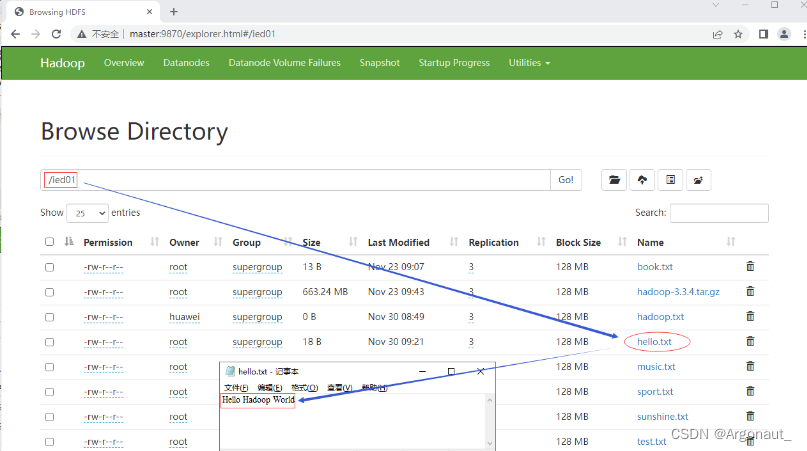Image resolution: width=807 pixels, height=451 pixels.
Task: Click the not secure warning icon
Action: pyautogui.click(x=81, y=34)
